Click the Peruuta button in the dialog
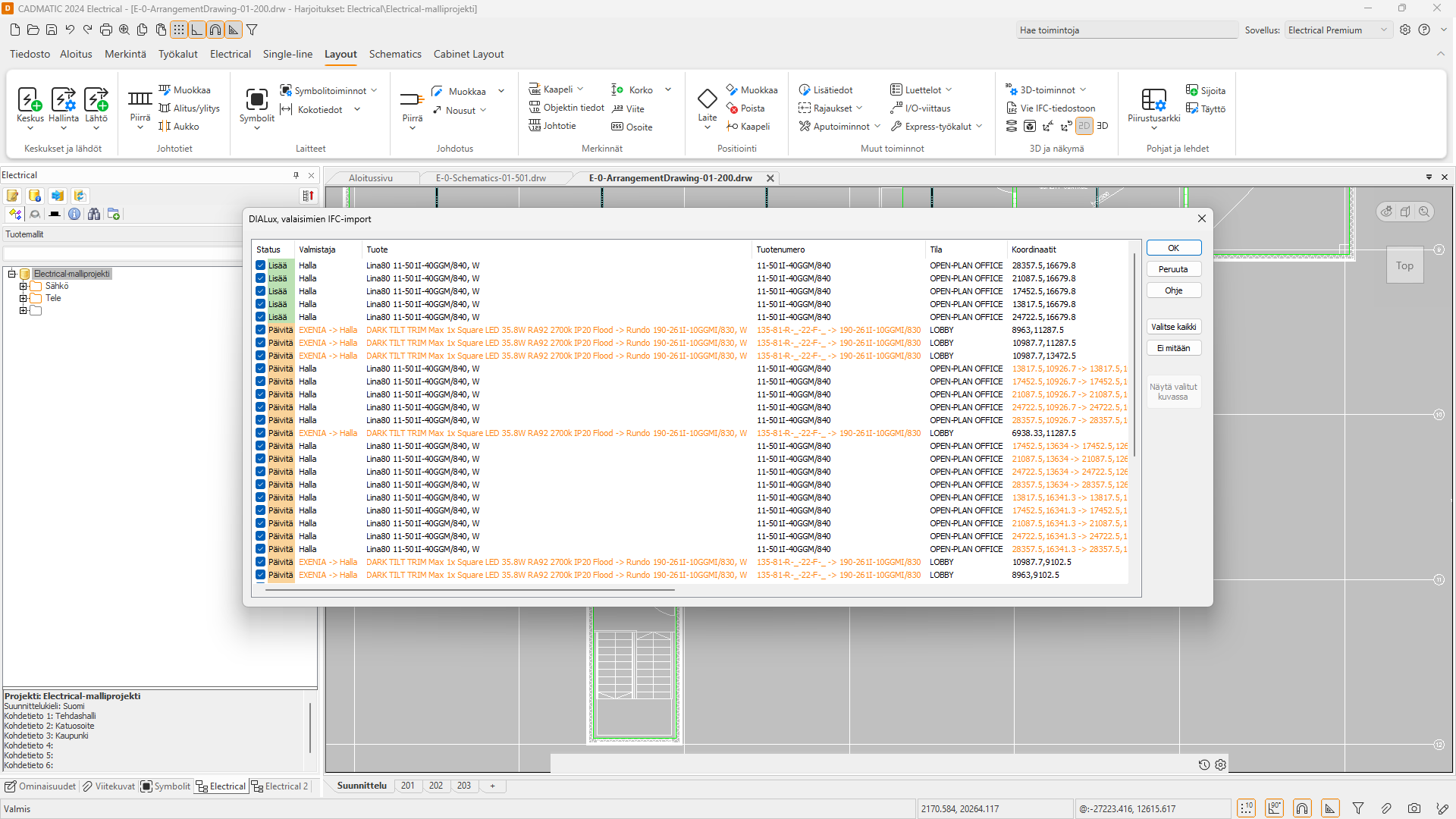This screenshot has height=819, width=1456. click(1173, 269)
